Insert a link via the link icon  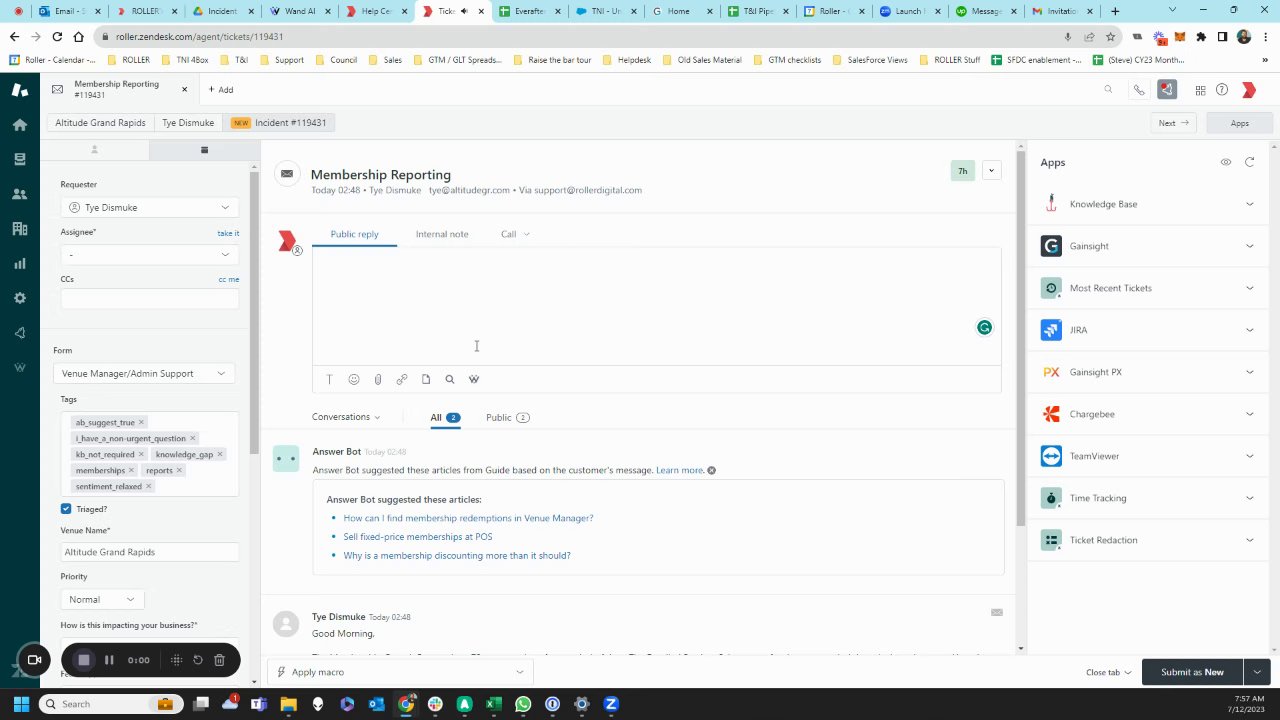(x=402, y=380)
